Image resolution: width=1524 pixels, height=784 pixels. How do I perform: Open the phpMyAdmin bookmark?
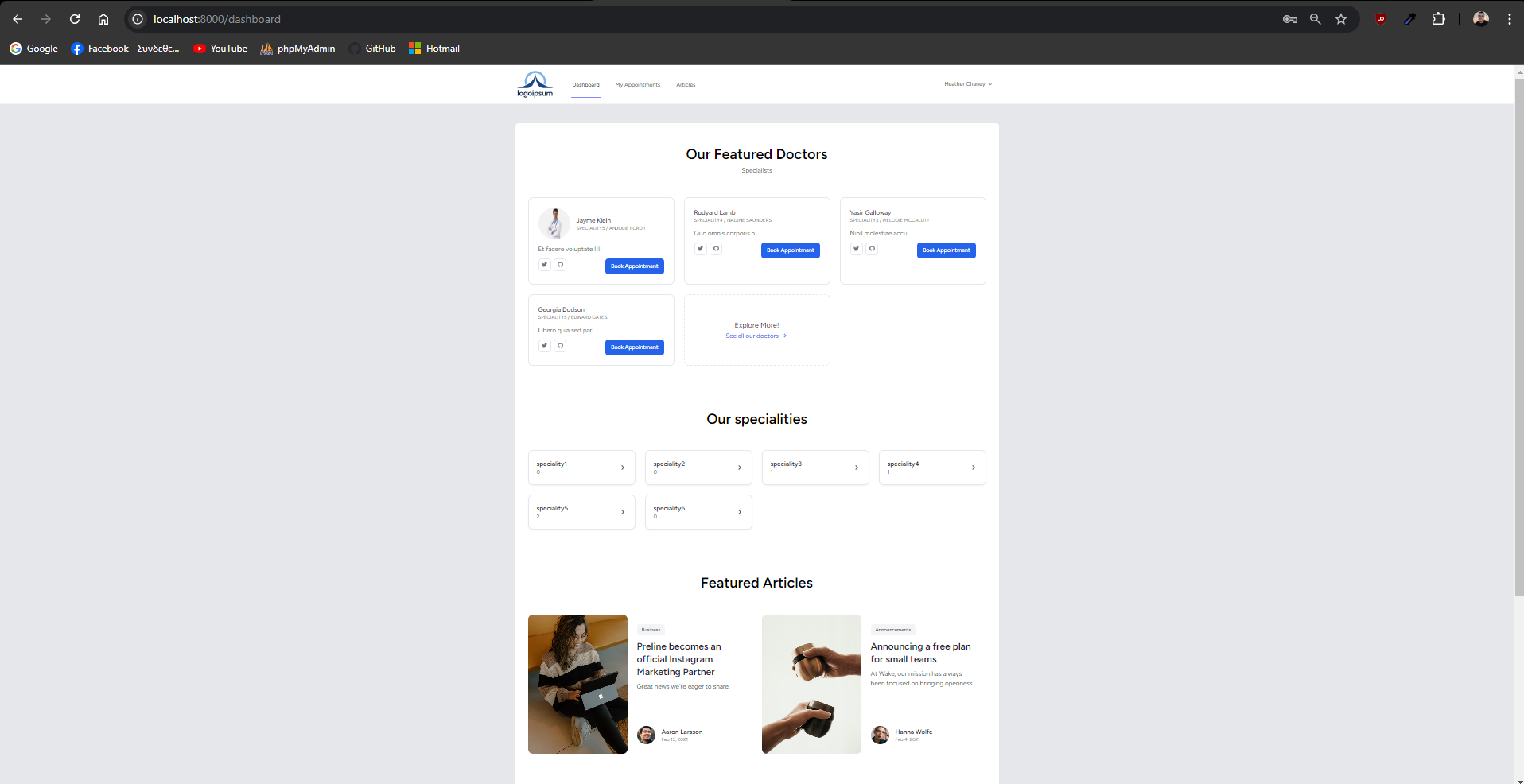297,49
